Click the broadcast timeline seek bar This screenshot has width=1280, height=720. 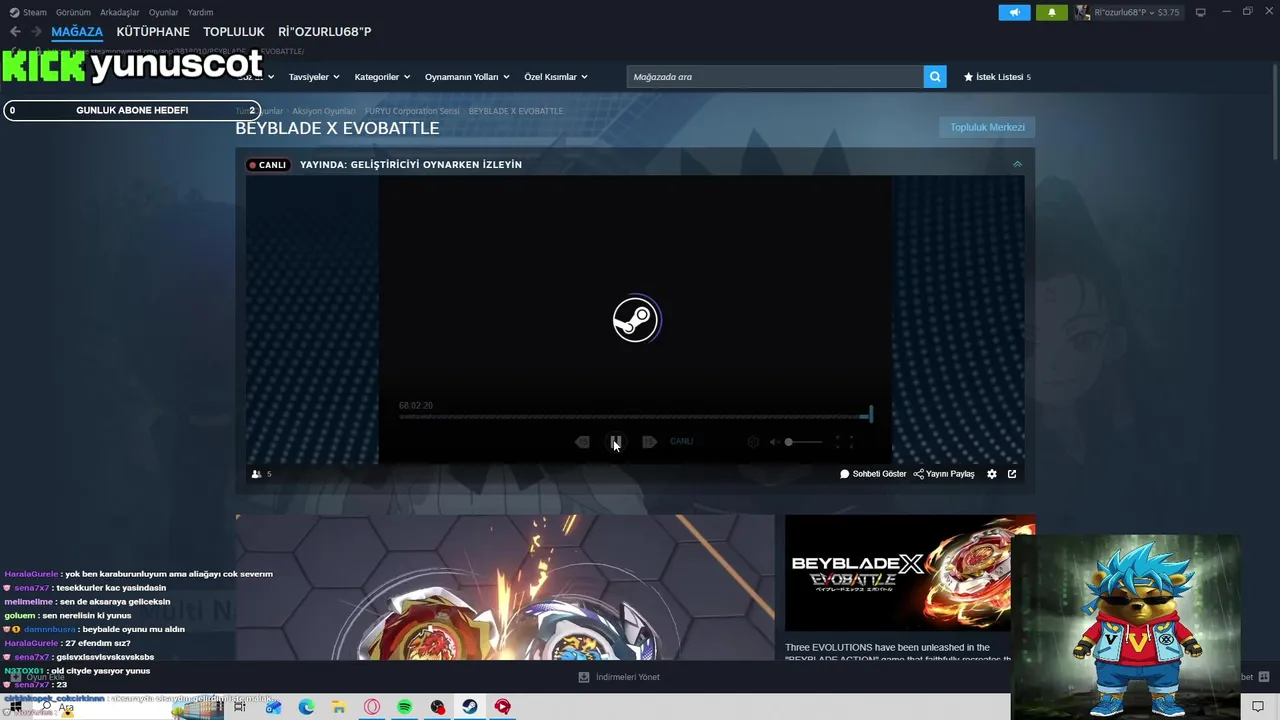click(x=635, y=416)
